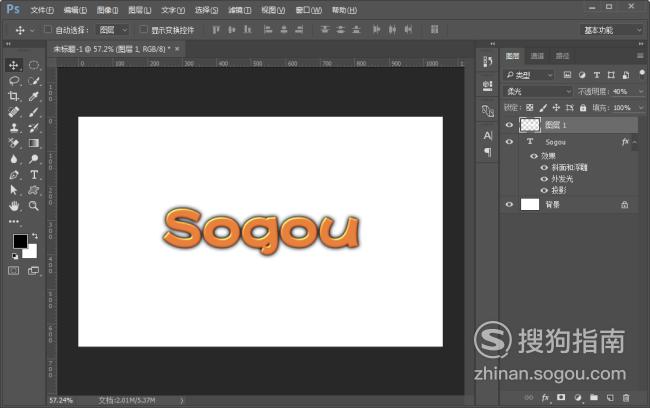Add a layer mask
Viewport: 650px width, 408px height.
561,398
